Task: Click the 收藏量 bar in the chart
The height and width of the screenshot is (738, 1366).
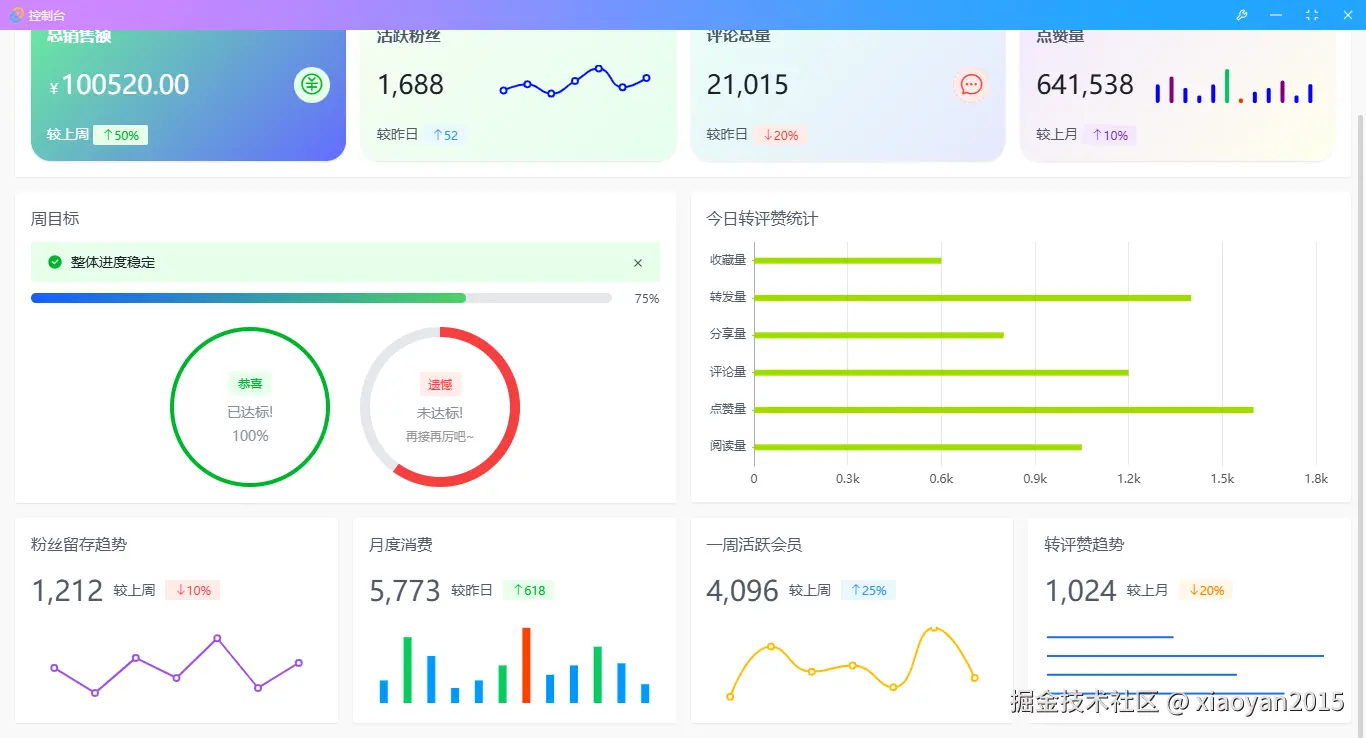Action: (847, 260)
